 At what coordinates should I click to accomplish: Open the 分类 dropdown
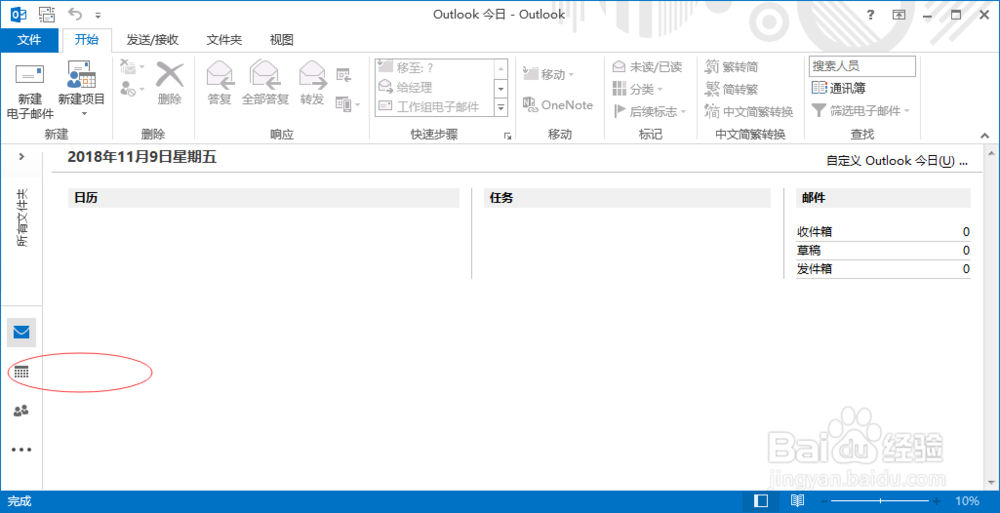(638, 89)
